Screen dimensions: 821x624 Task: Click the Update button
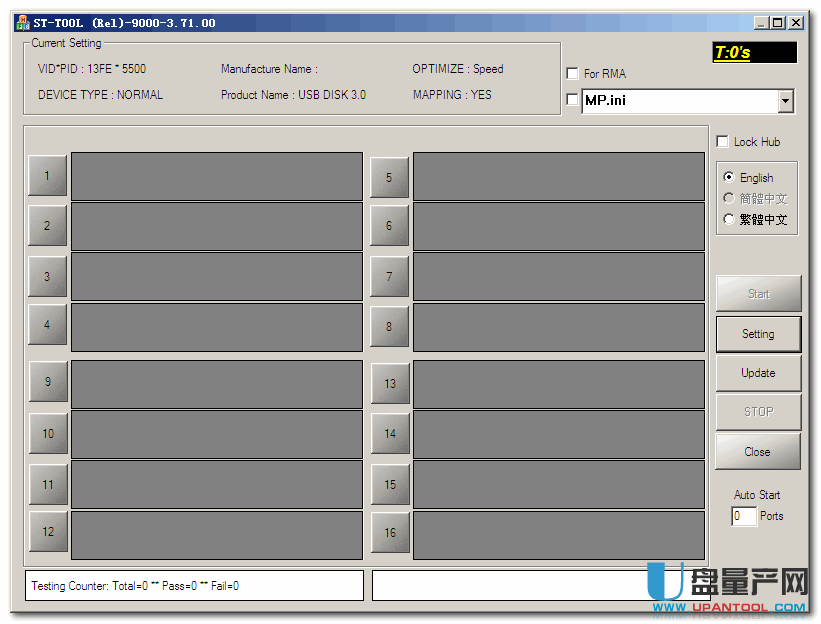(x=758, y=373)
